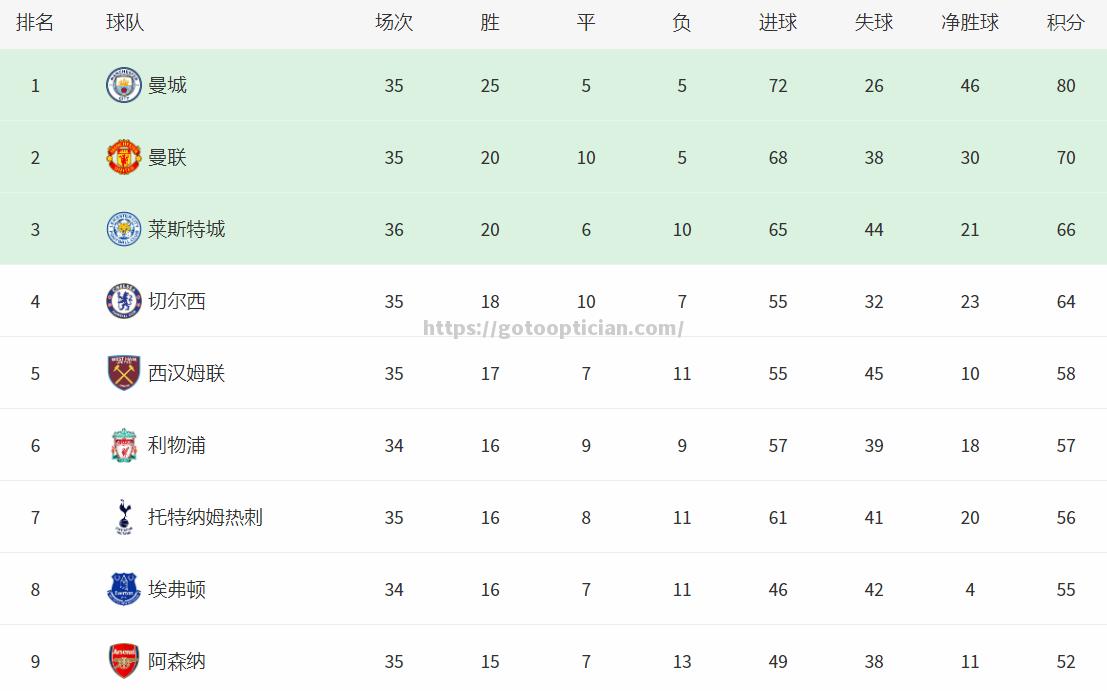Click the Manchester United club crest
Screen dimensions: 1107x691
[x=124, y=157]
